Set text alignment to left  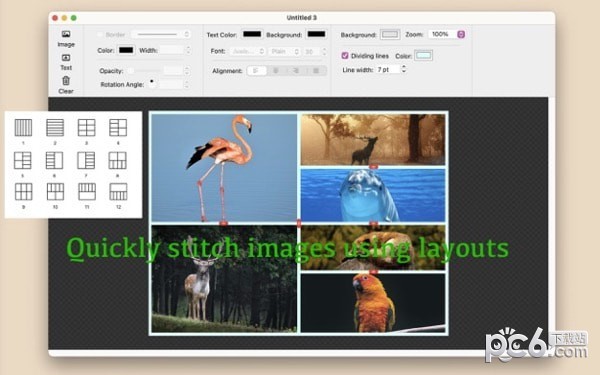pos(256,71)
